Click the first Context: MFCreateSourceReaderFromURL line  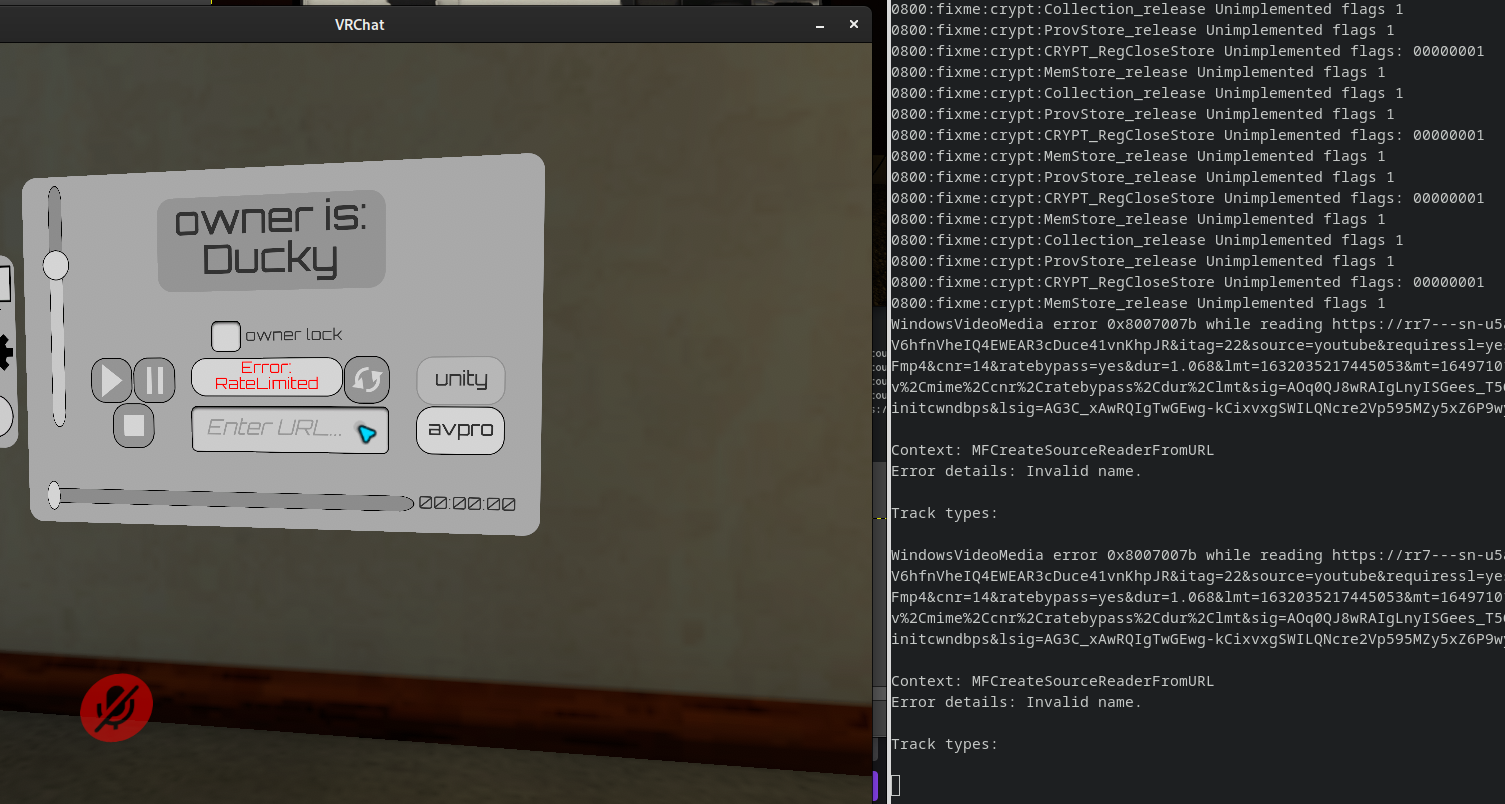tap(1052, 450)
